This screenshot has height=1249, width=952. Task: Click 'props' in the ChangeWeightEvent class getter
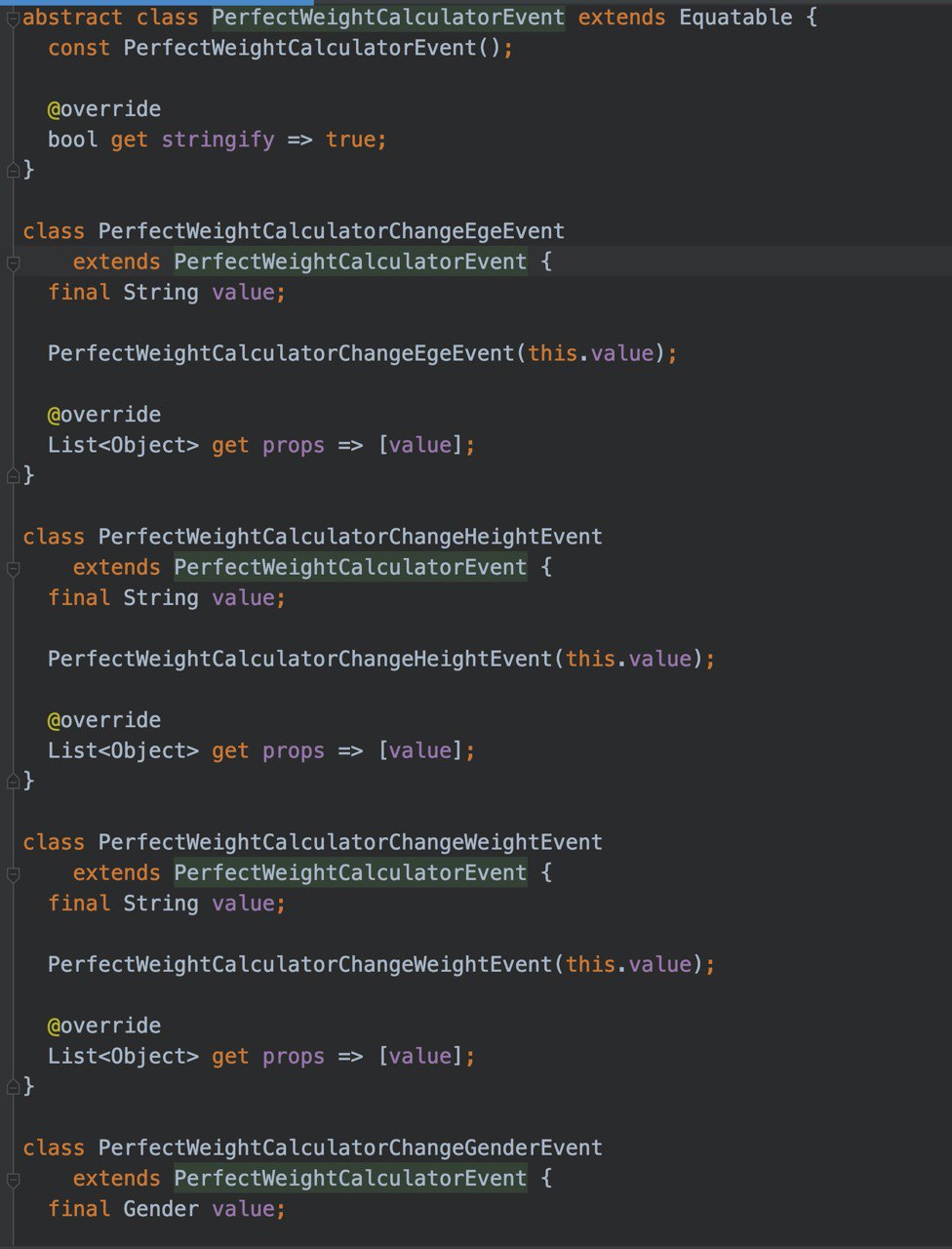[x=294, y=1057]
